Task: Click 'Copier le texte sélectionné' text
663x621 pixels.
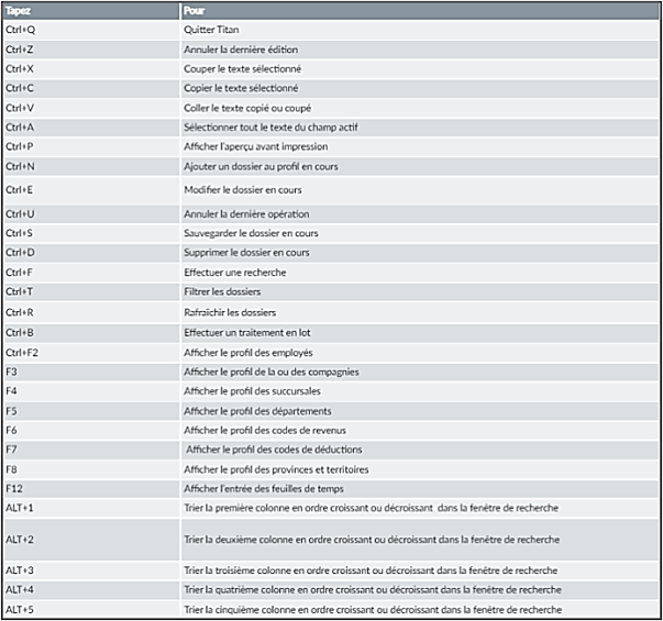Action: pyautogui.click(x=241, y=88)
